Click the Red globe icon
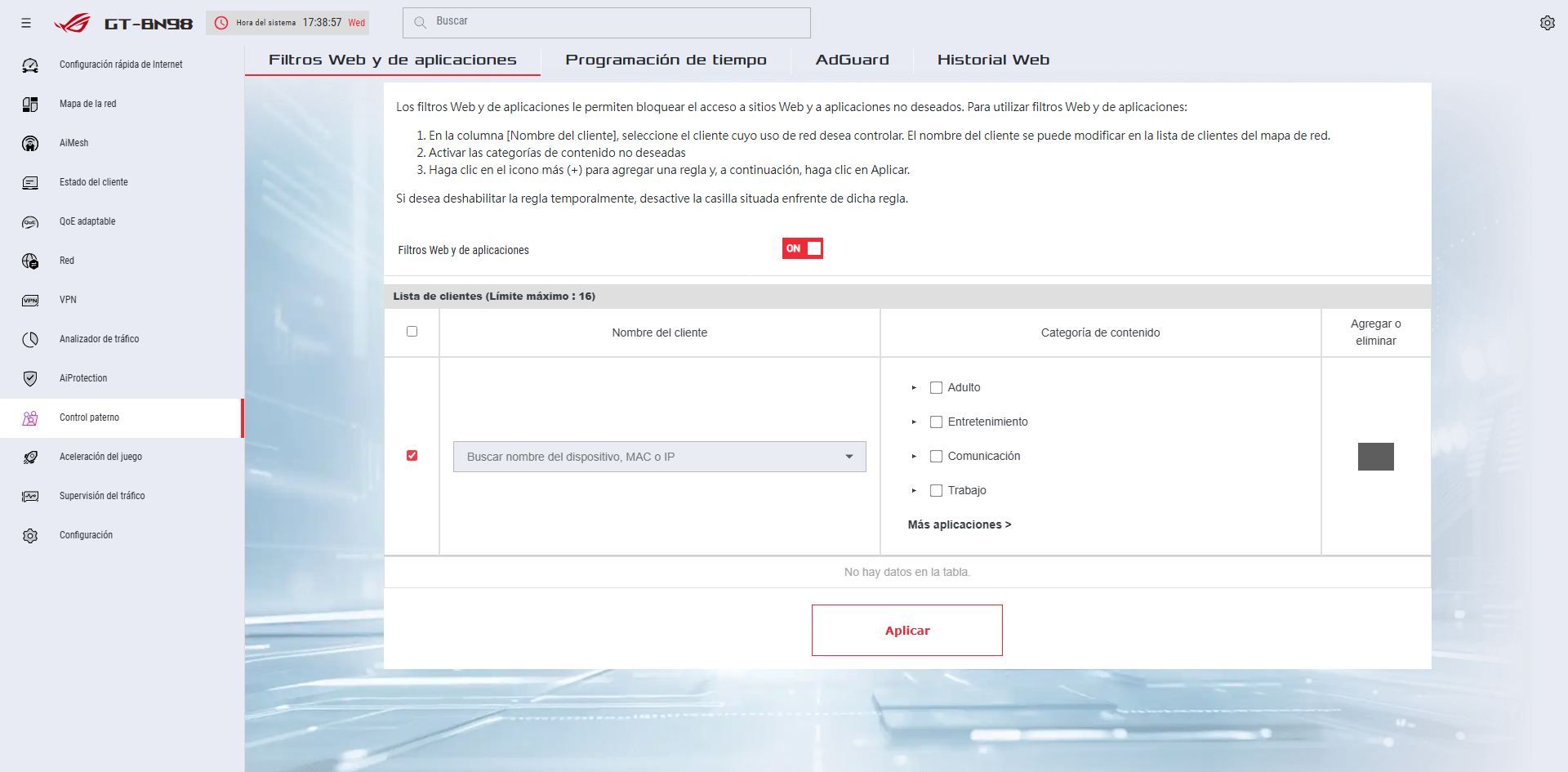This screenshot has width=1568, height=772. click(30, 261)
